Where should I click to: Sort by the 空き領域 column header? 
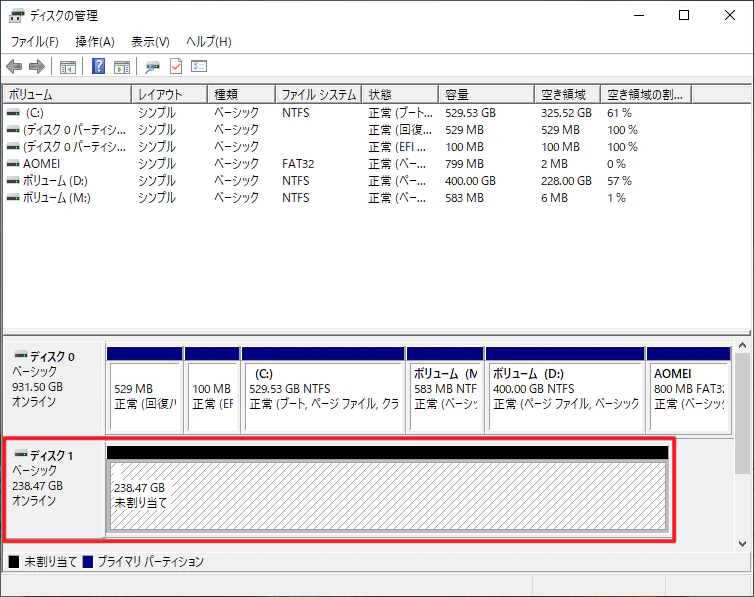[x=567, y=94]
